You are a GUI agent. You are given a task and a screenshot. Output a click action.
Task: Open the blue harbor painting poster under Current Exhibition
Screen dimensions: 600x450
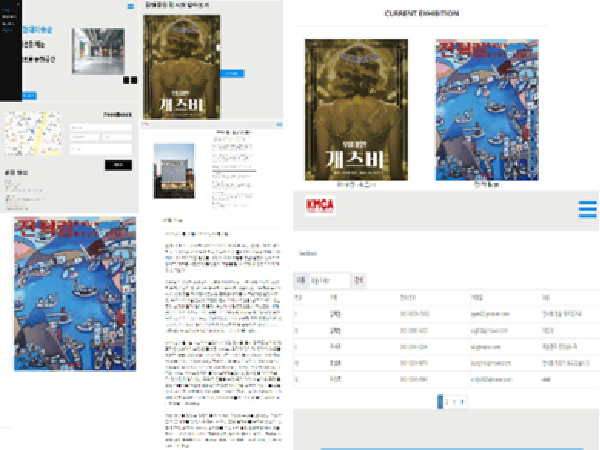pyautogui.click(x=487, y=109)
